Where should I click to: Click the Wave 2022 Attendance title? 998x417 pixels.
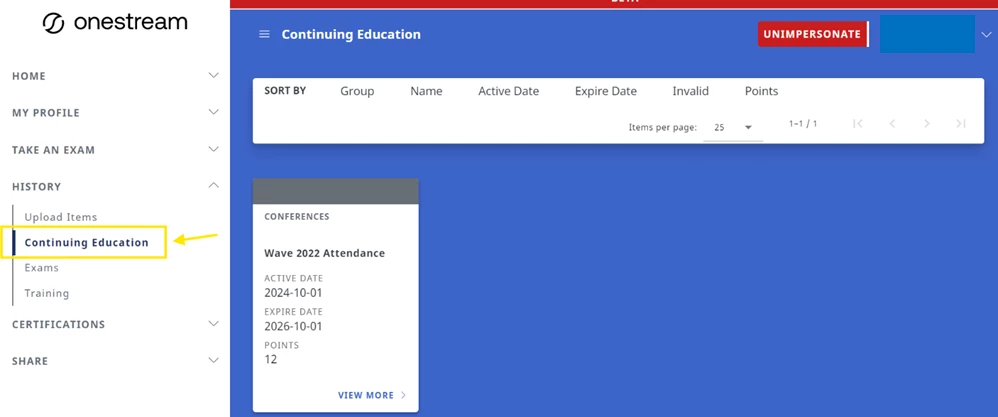pyautogui.click(x=325, y=253)
